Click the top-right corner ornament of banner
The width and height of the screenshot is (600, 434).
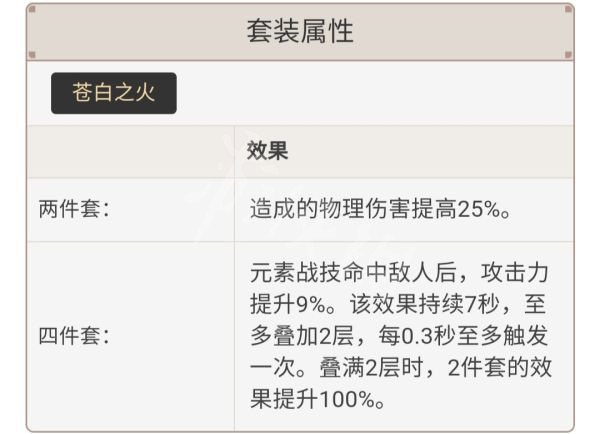click(568, 9)
